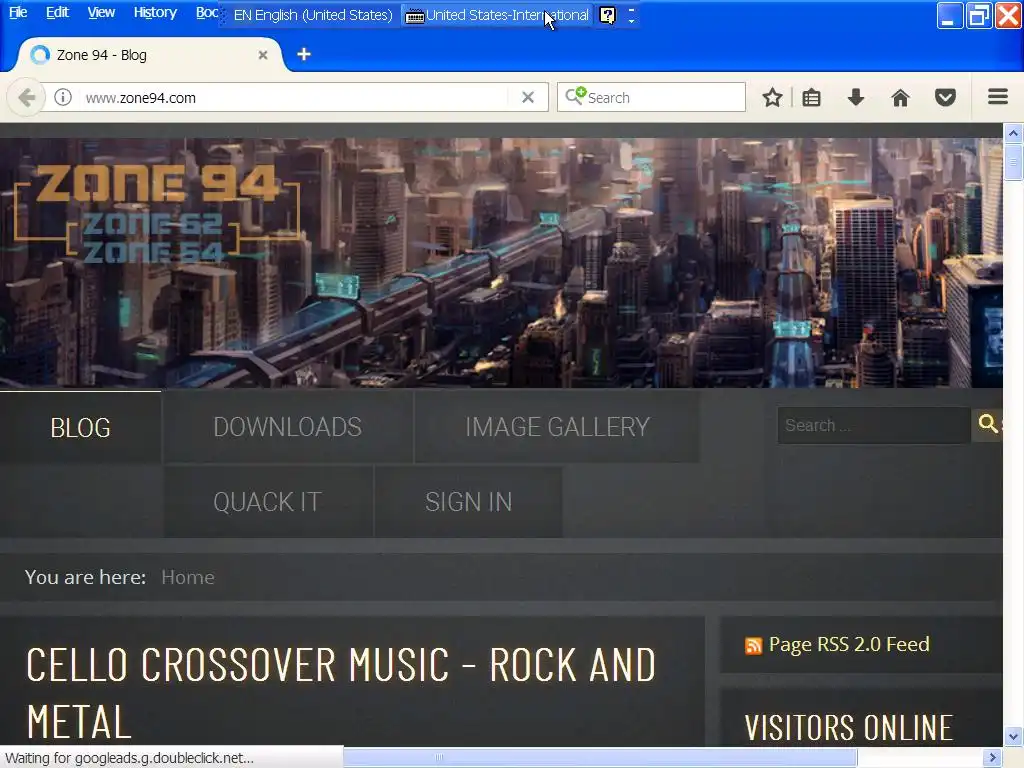Click the horizontal scrollbar right arrow

pyautogui.click(x=993, y=758)
